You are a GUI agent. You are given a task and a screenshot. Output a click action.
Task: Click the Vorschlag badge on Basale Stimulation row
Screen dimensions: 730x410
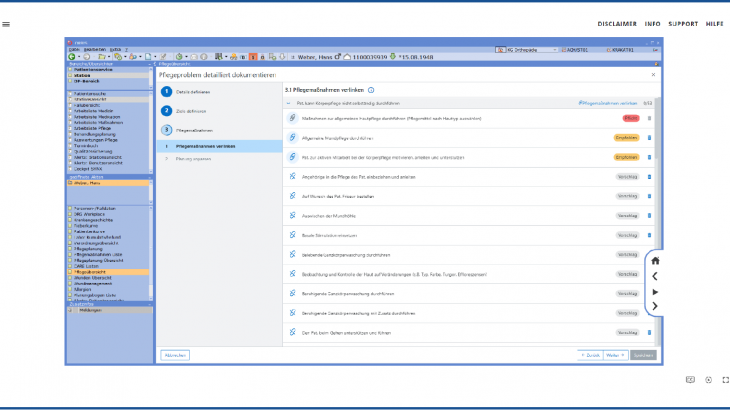627,235
